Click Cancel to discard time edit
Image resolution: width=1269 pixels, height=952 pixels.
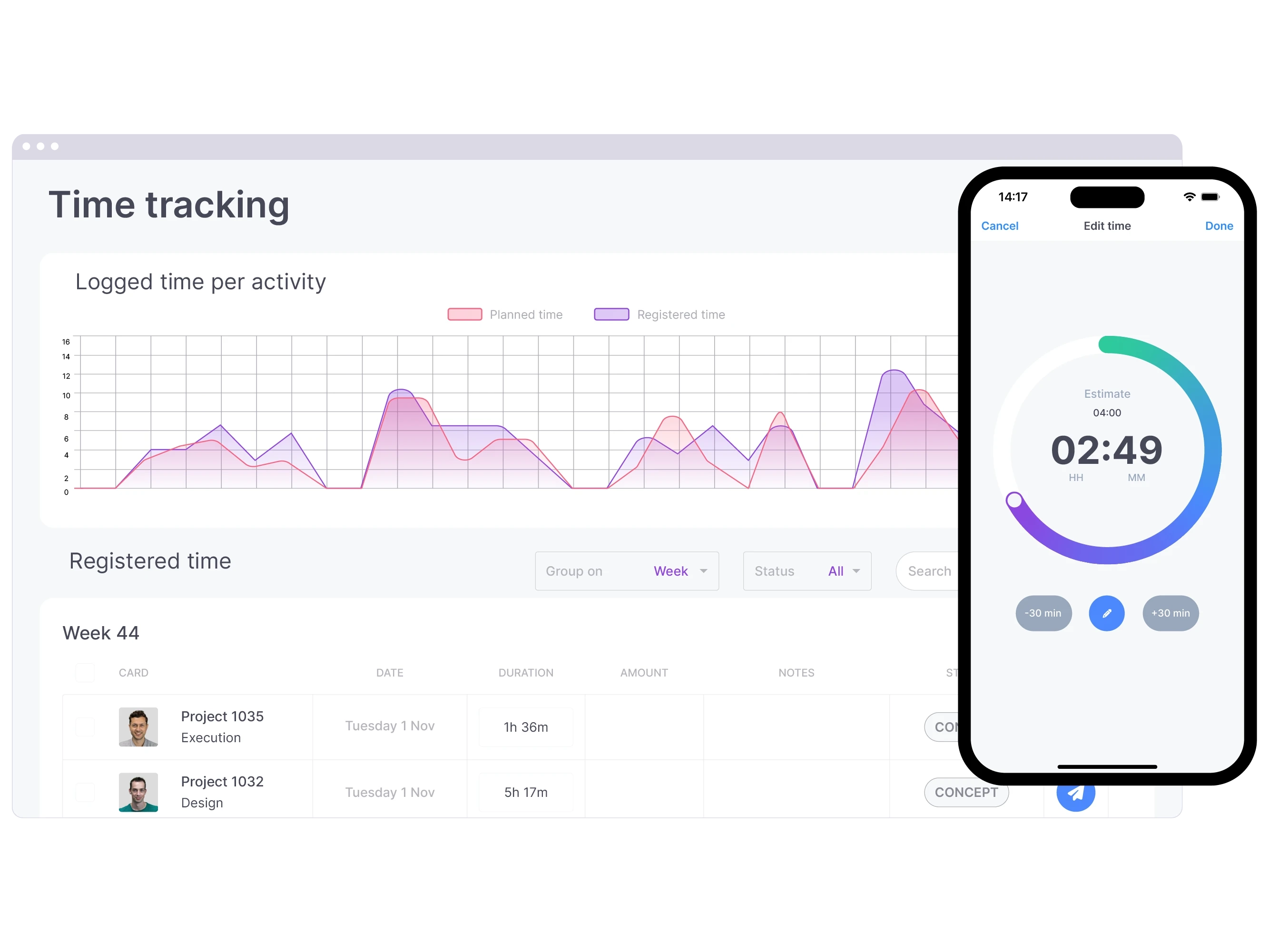point(1000,225)
